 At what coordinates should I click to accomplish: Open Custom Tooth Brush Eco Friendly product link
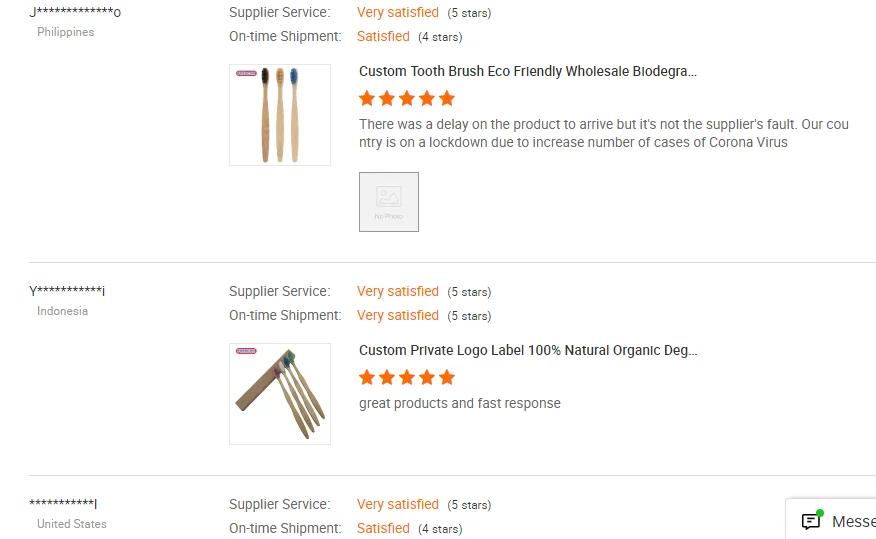click(x=528, y=72)
